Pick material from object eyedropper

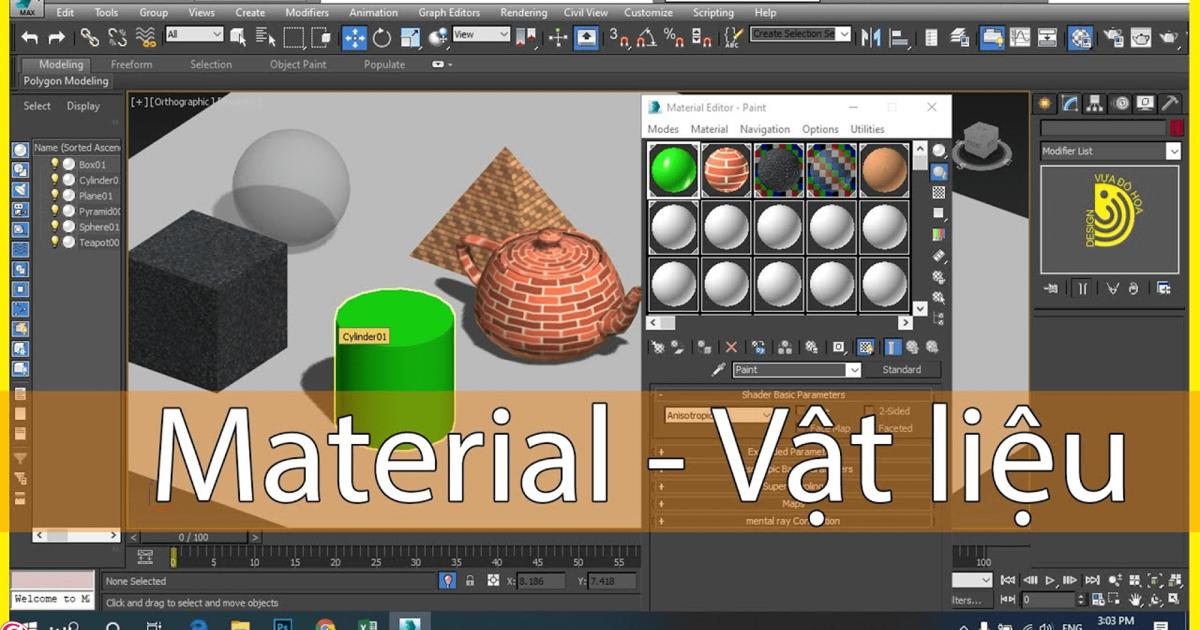tap(718, 370)
